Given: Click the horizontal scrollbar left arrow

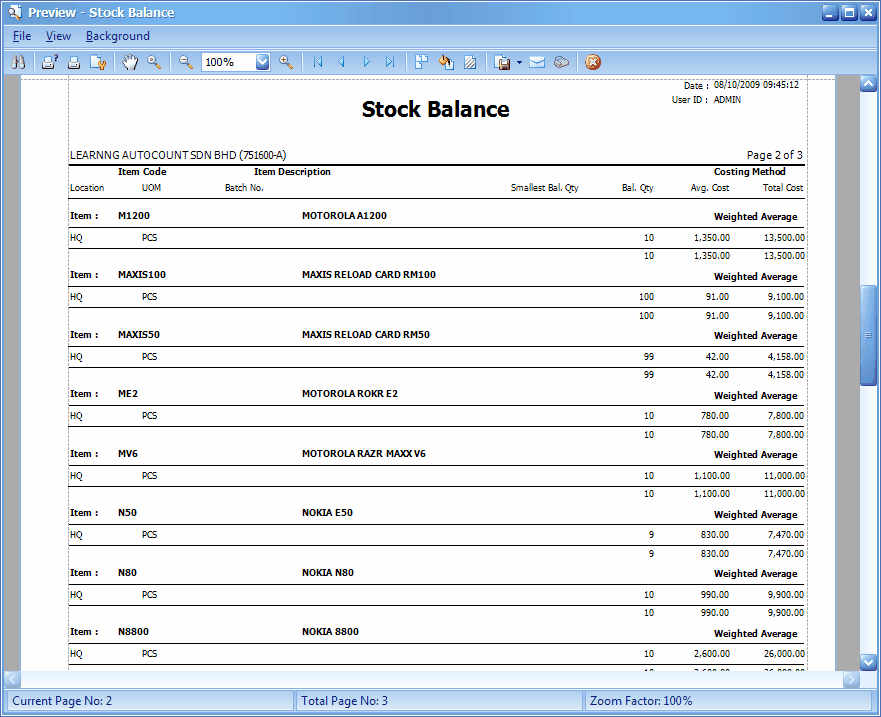Looking at the screenshot, I should click(12, 679).
